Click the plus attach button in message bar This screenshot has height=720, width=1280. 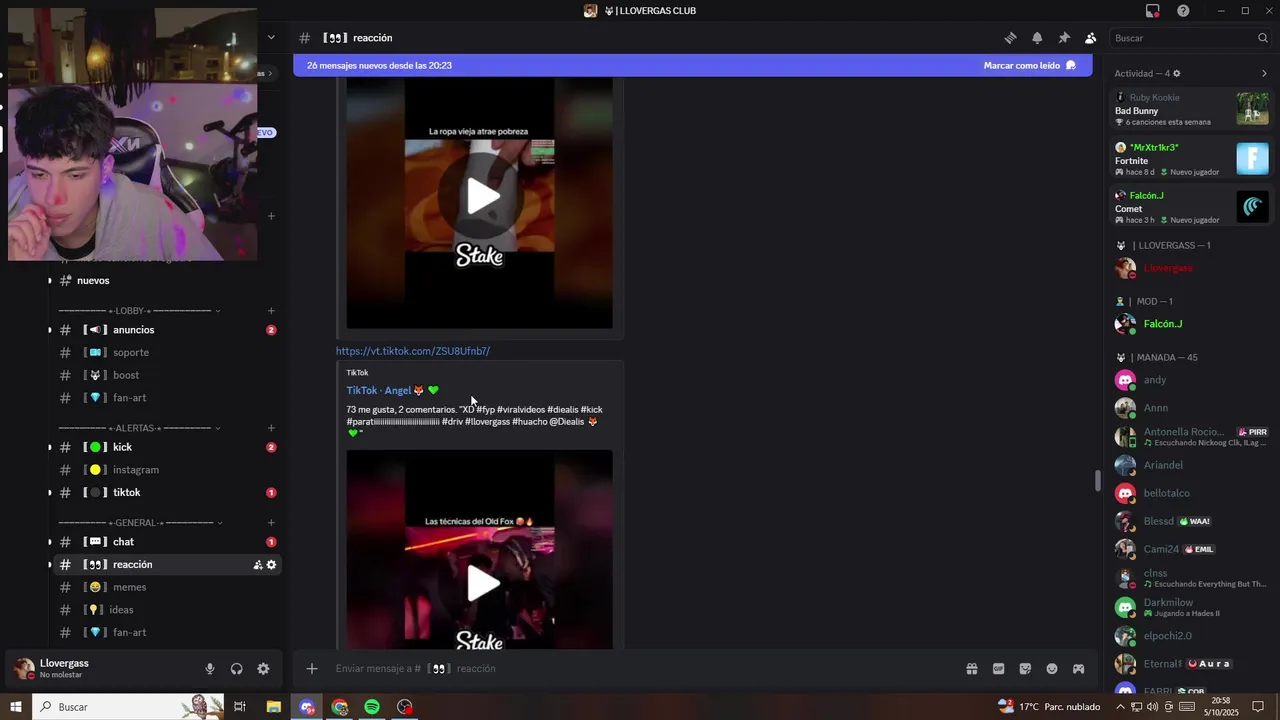[x=312, y=668]
